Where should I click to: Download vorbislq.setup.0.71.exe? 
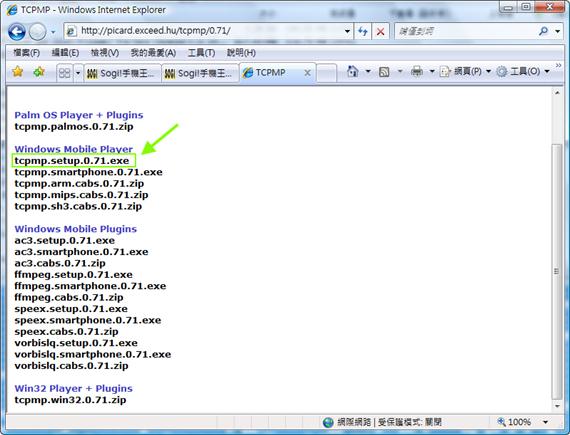click(76, 343)
